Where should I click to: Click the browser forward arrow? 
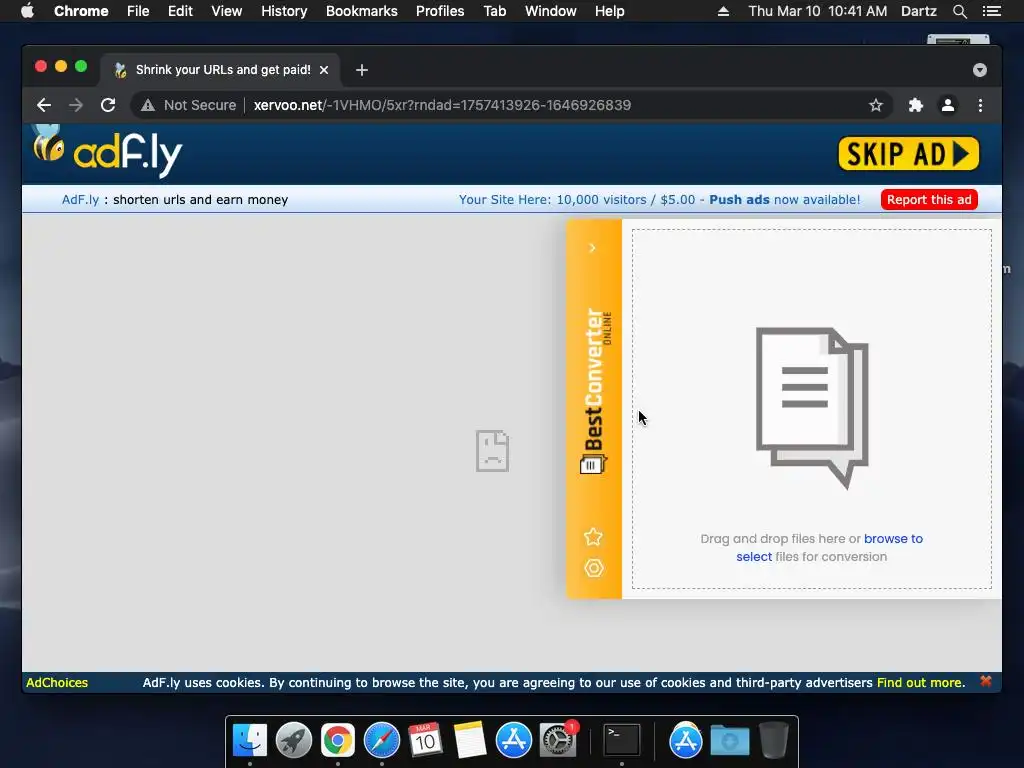coord(76,105)
